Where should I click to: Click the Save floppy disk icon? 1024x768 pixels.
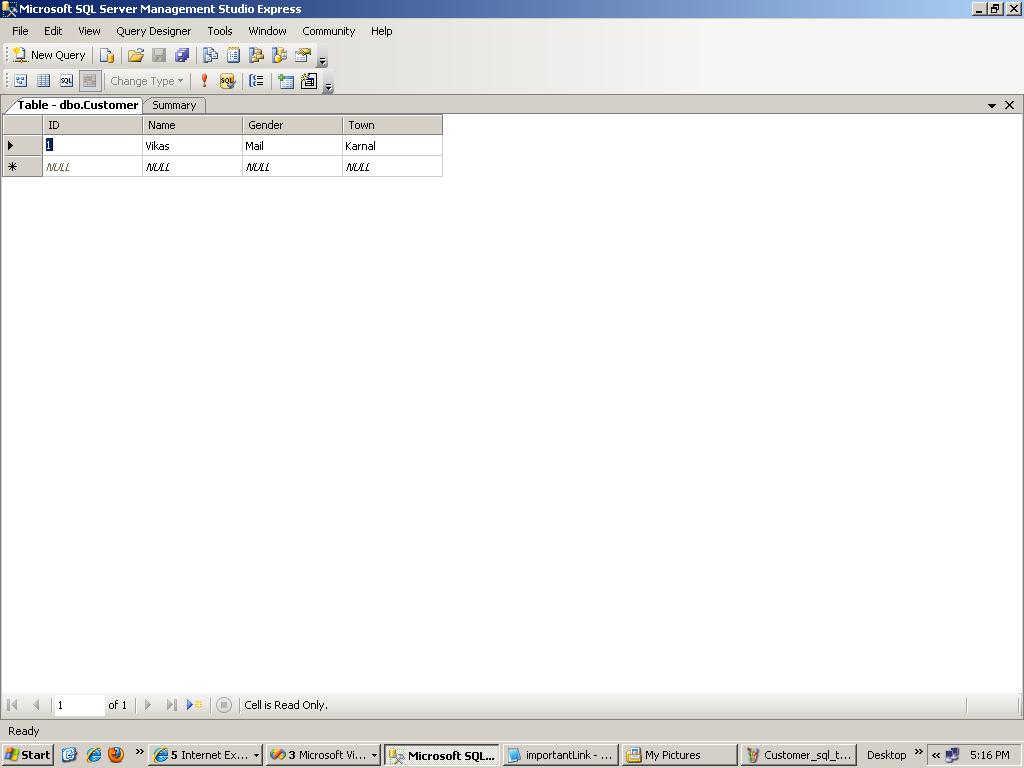pos(159,56)
